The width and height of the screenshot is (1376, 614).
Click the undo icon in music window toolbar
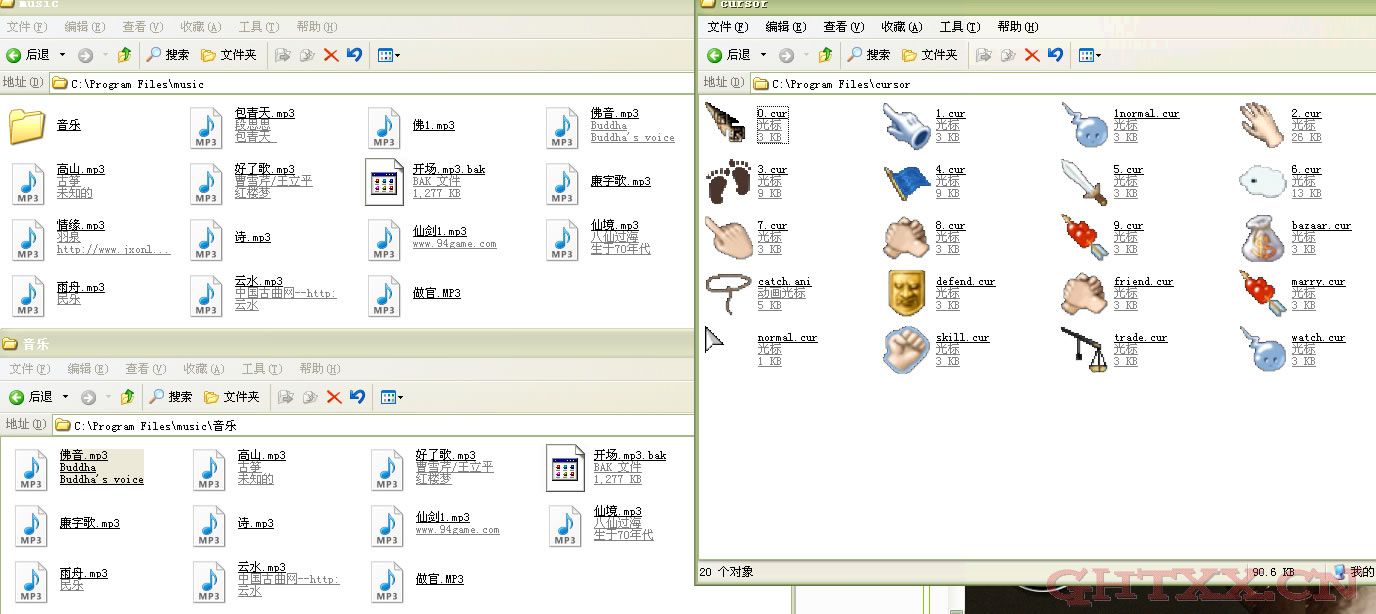pyautogui.click(x=354, y=55)
